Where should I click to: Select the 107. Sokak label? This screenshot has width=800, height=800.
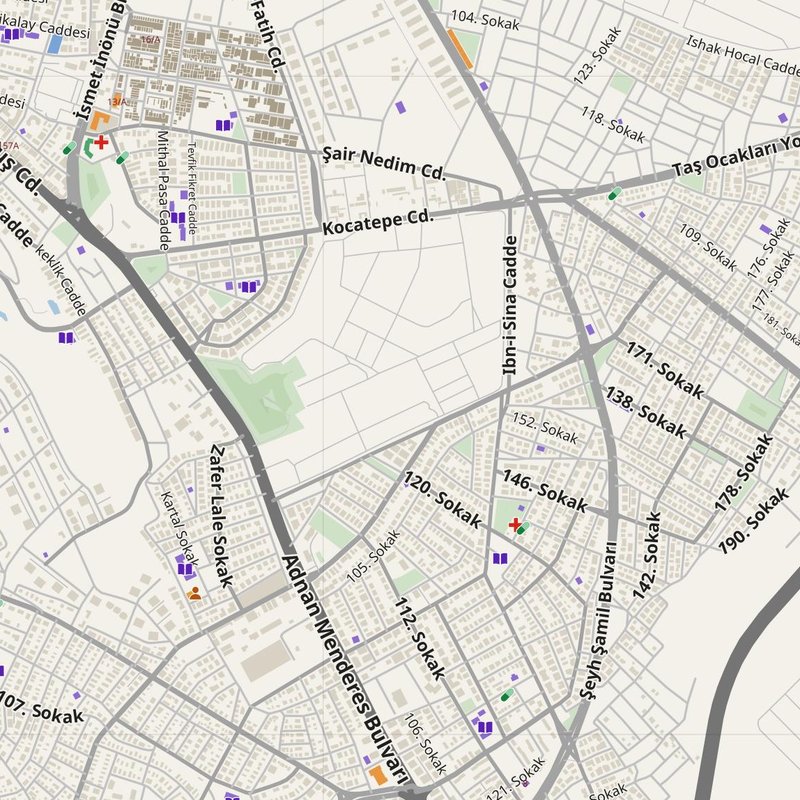click(x=41, y=709)
